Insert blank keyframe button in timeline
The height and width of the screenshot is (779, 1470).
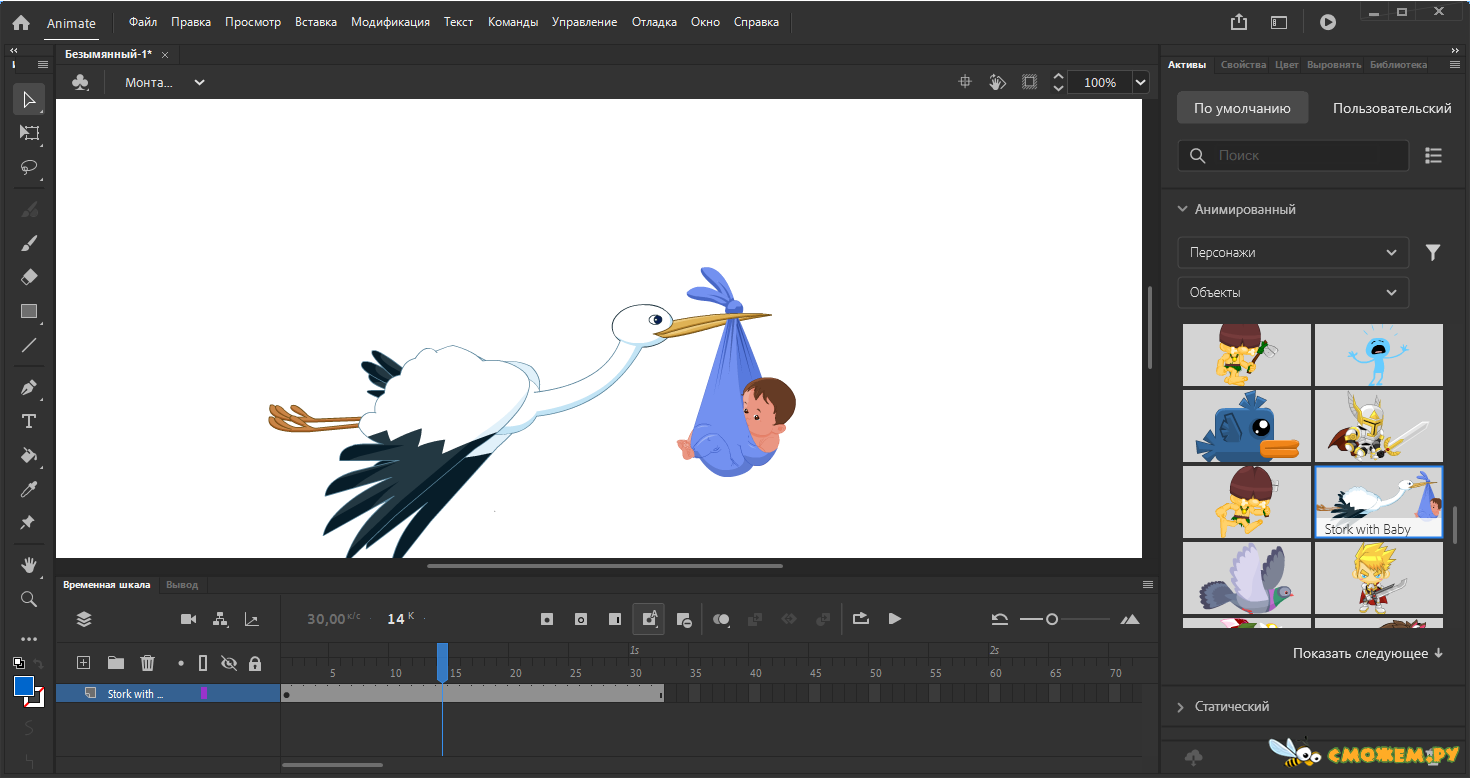point(581,619)
